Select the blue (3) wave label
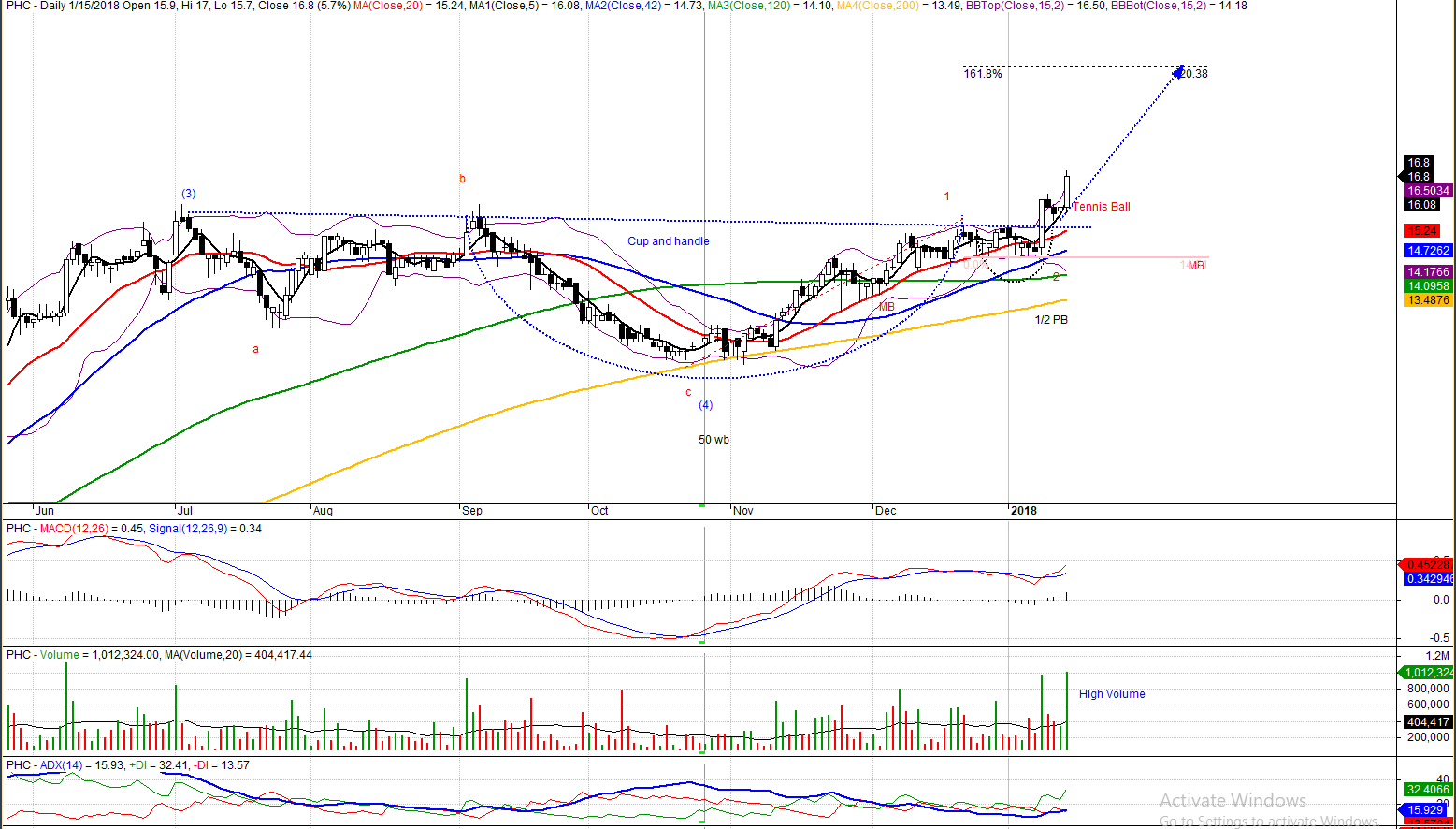 pos(189,194)
